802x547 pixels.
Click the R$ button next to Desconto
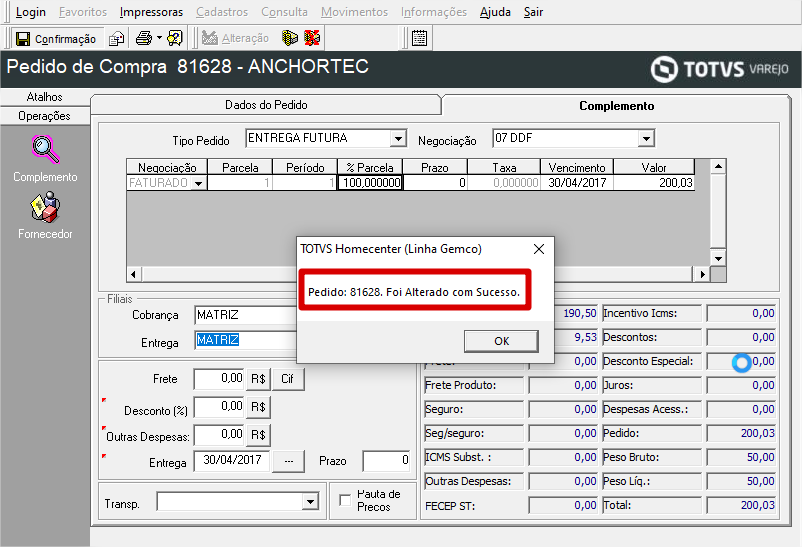point(258,407)
